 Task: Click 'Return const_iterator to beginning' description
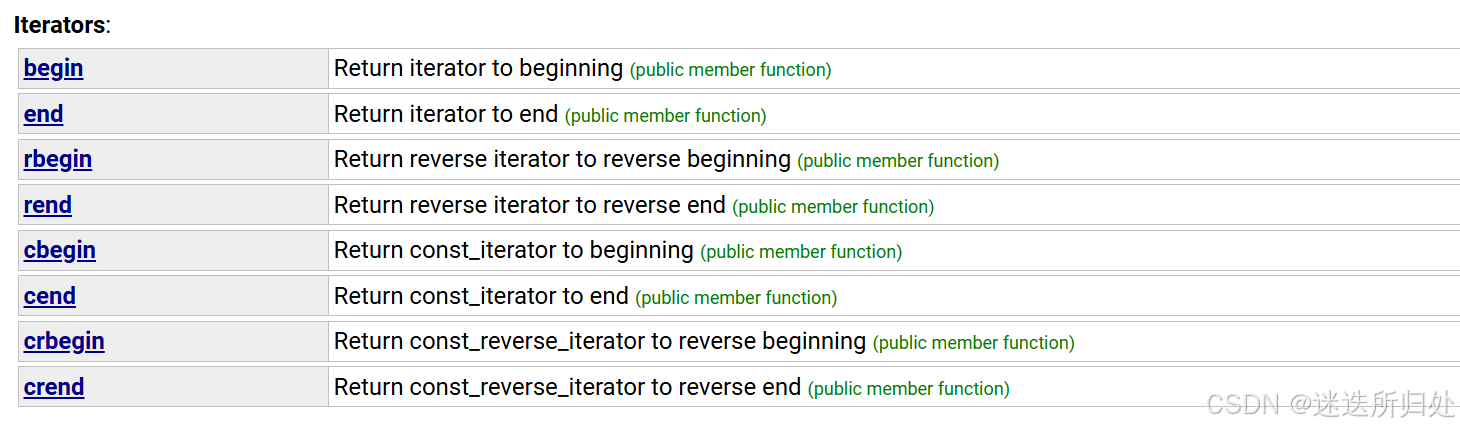(514, 251)
